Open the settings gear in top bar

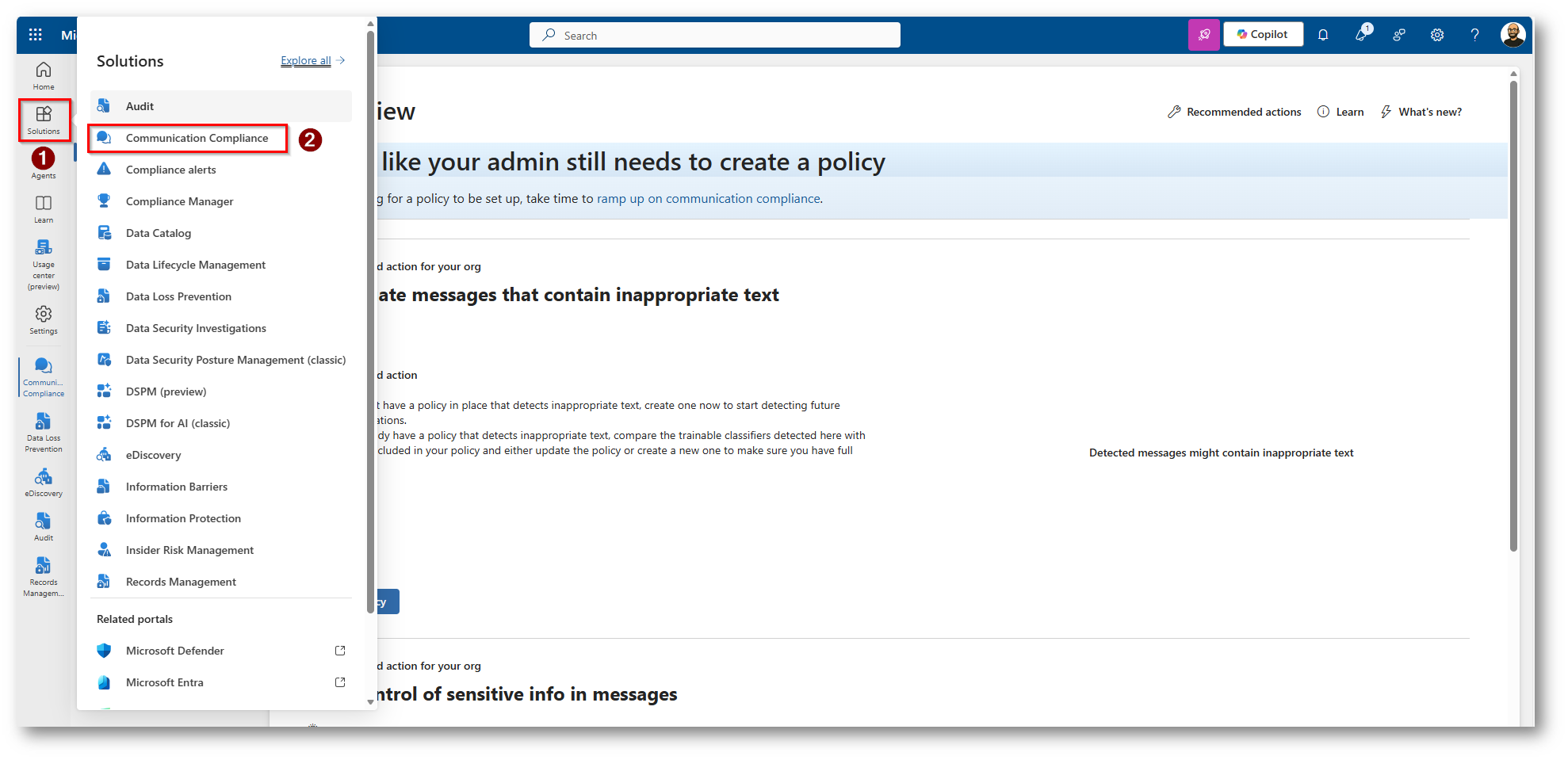click(1437, 35)
